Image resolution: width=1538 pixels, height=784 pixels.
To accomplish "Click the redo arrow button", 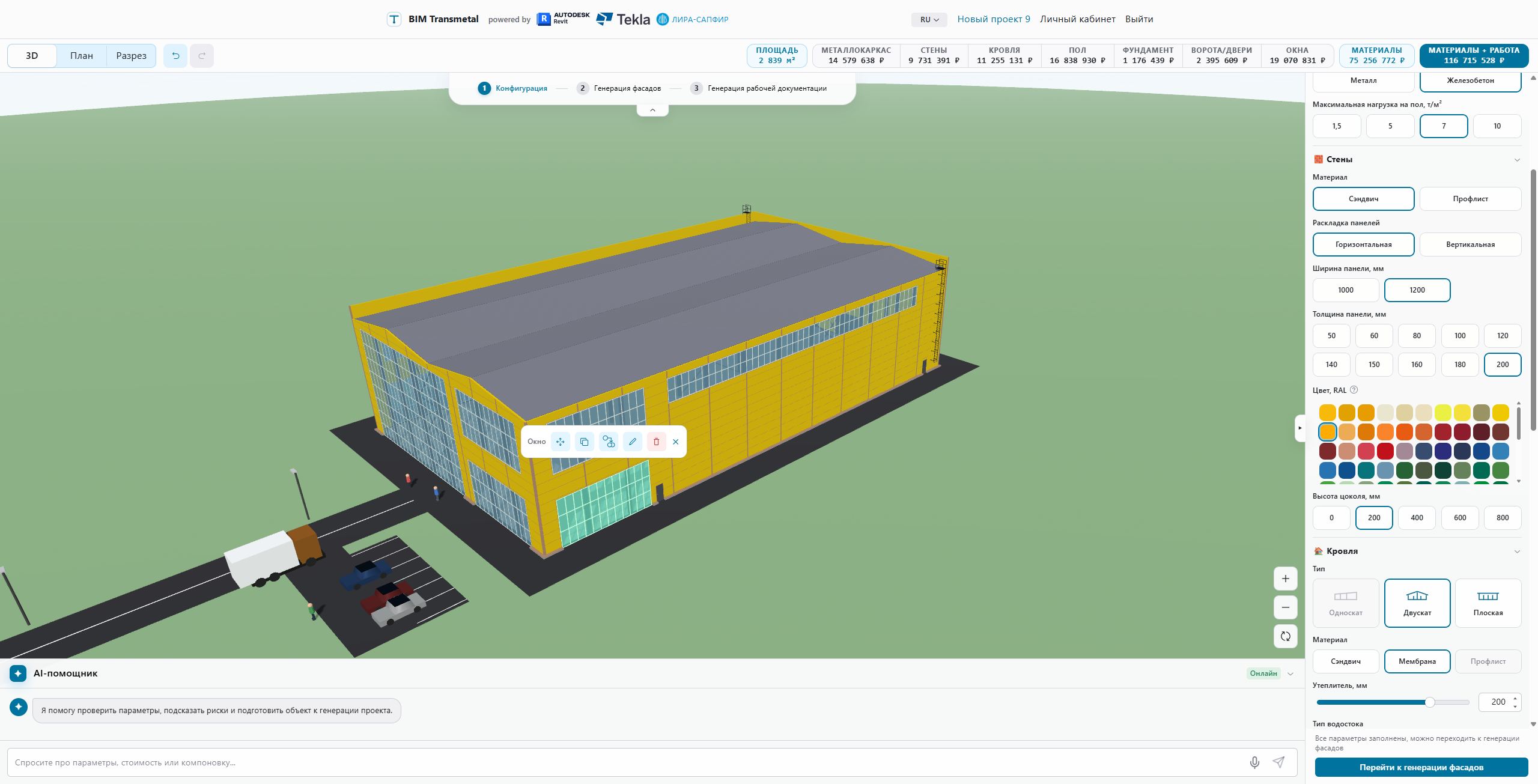I will [202, 56].
